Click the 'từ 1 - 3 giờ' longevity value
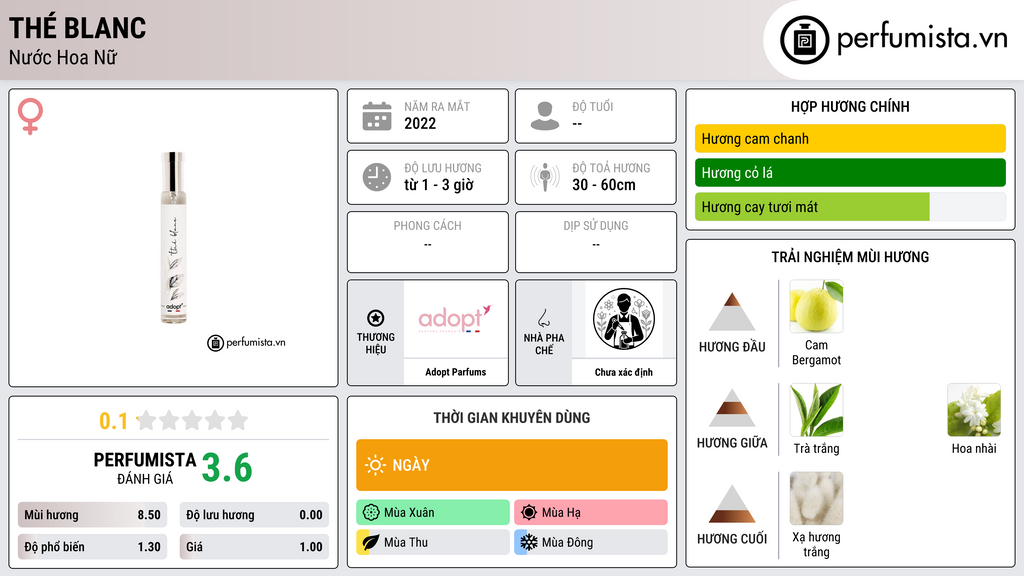This screenshot has width=1024, height=576. pos(439,185)
